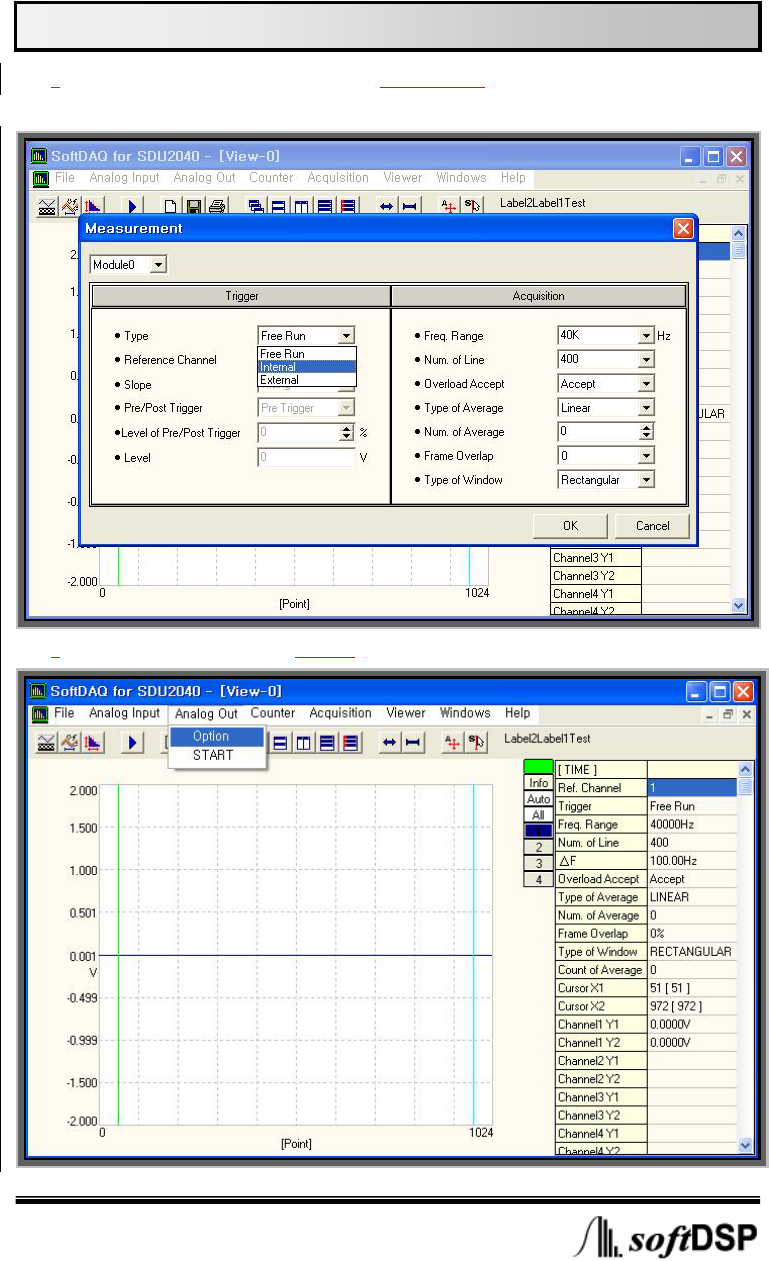This screenshot has height=1261, width=769.
Task: Click the red-blue spectrum icon in upper toolbar
Action: pos(92,206)
